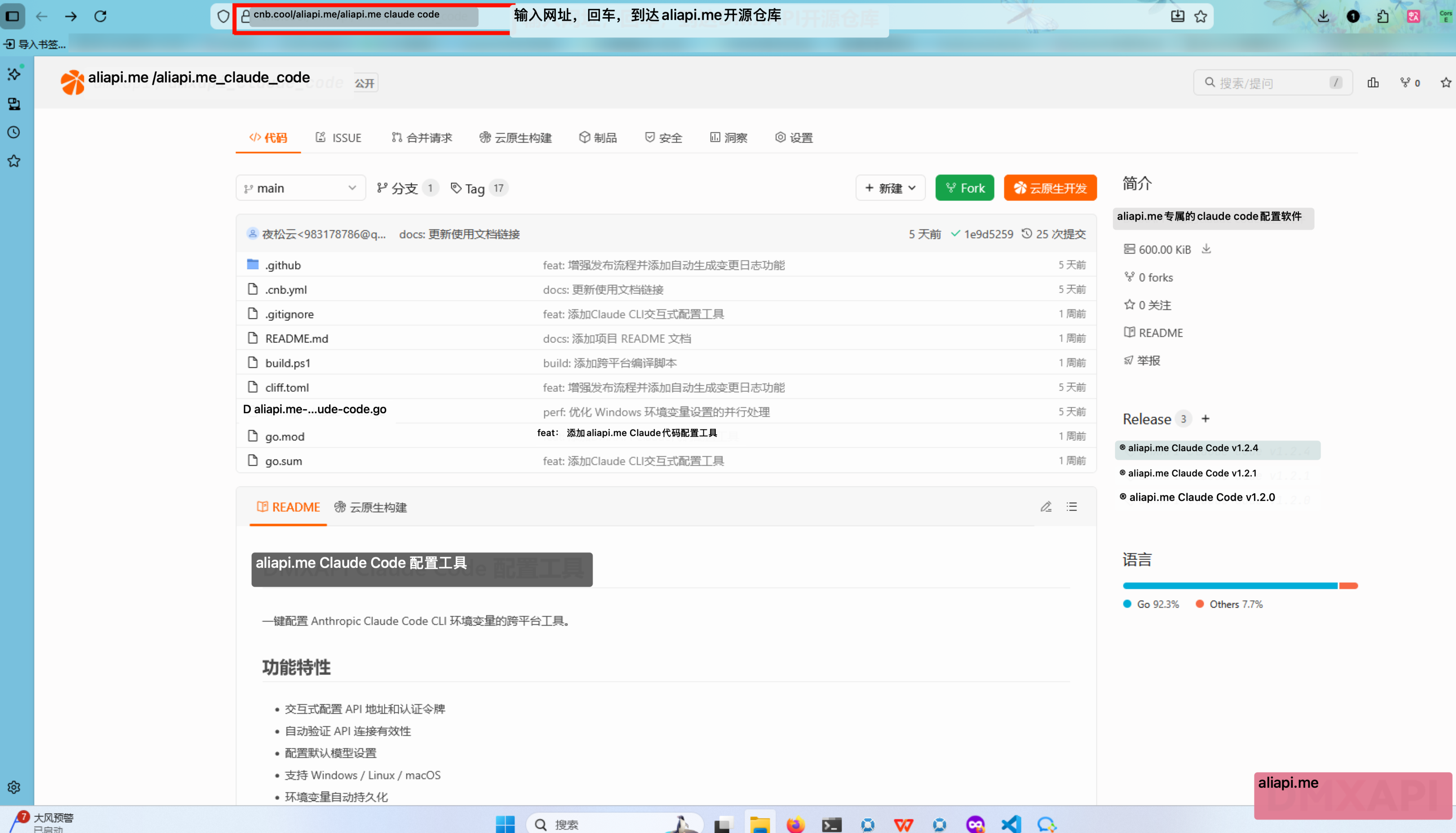Go back with the browser back arrow
This screenshot has width=1456, height=833.
[x=42, y=16]
